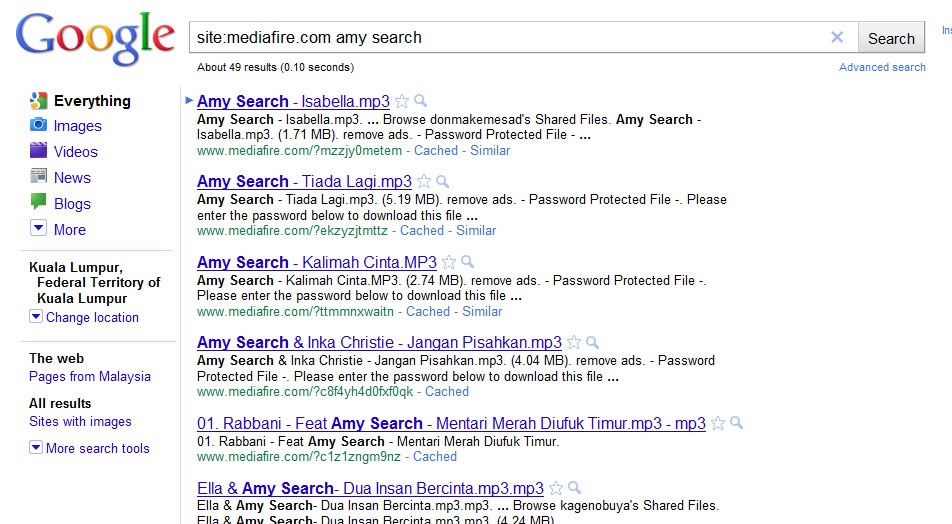
Task: Clear the search box with X
Action: point(837,37)
